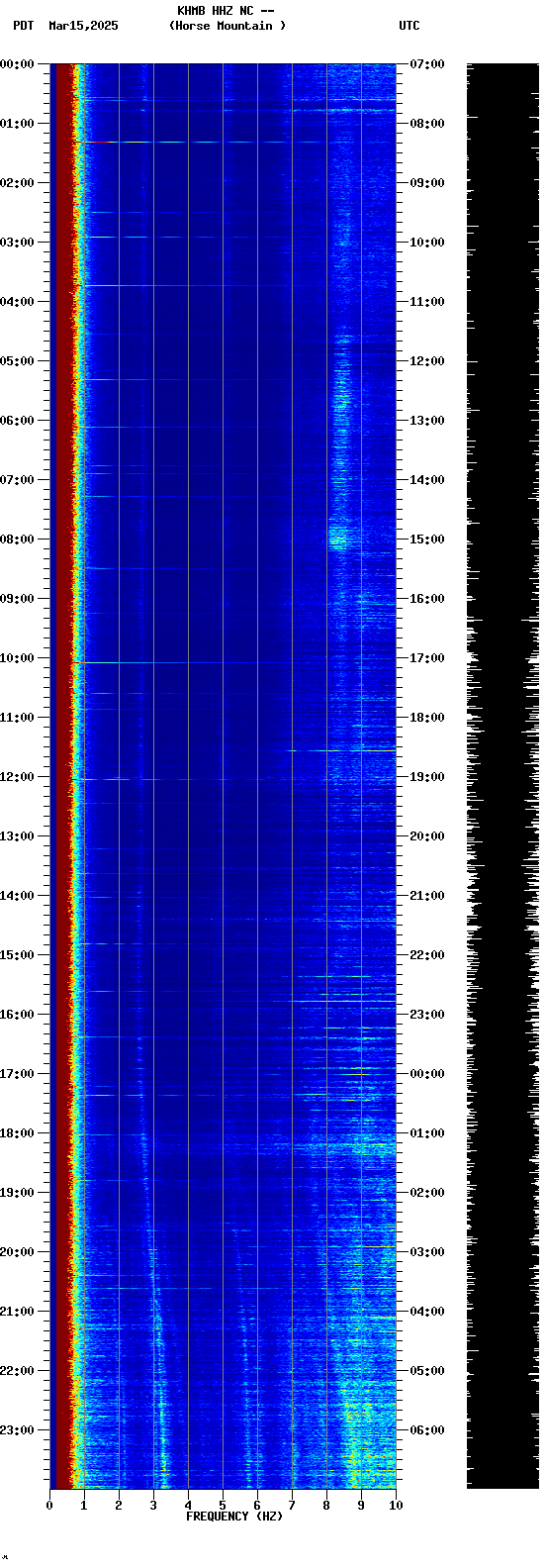The width and height of the screenshot is (546, 1568).
Task: Click the frequency tick label '0'
Action: [49, 1506]
